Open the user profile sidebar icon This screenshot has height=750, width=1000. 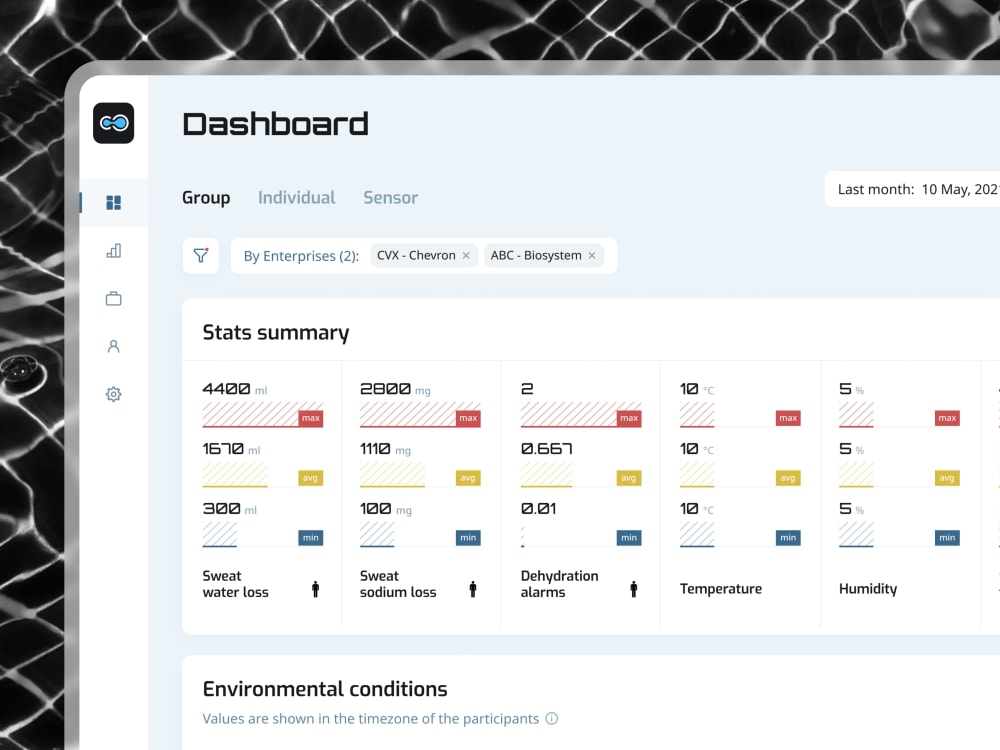coord(114,346)
